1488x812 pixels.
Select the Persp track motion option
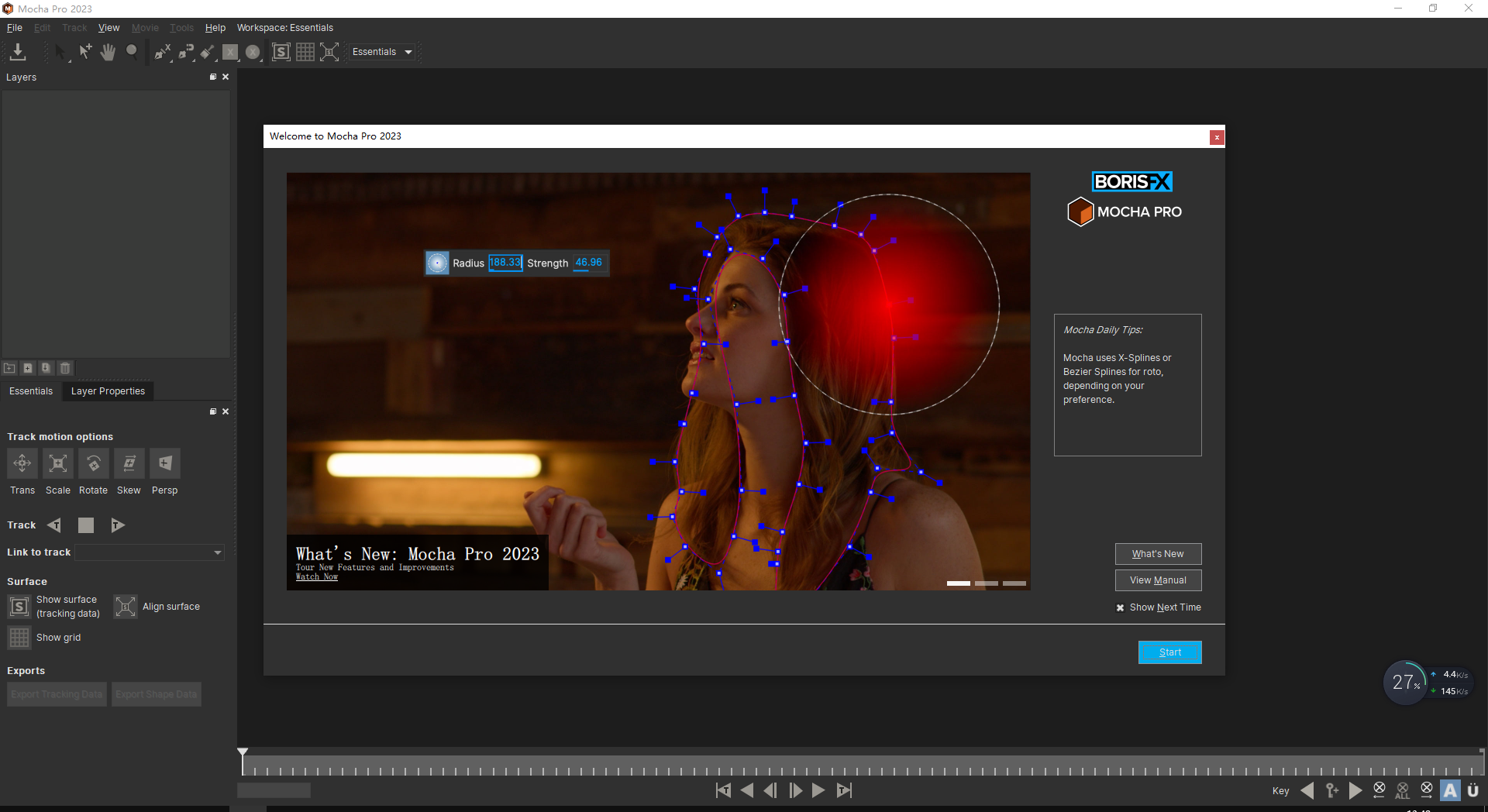(164, 463)
